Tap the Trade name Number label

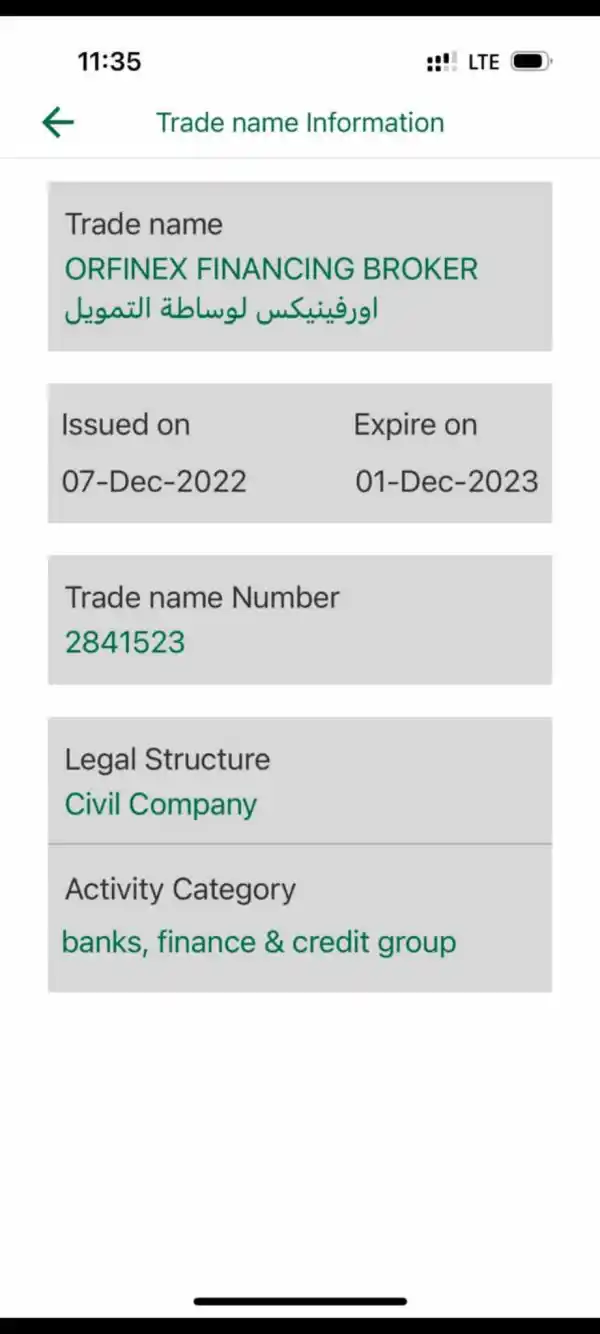coord(202,597)
